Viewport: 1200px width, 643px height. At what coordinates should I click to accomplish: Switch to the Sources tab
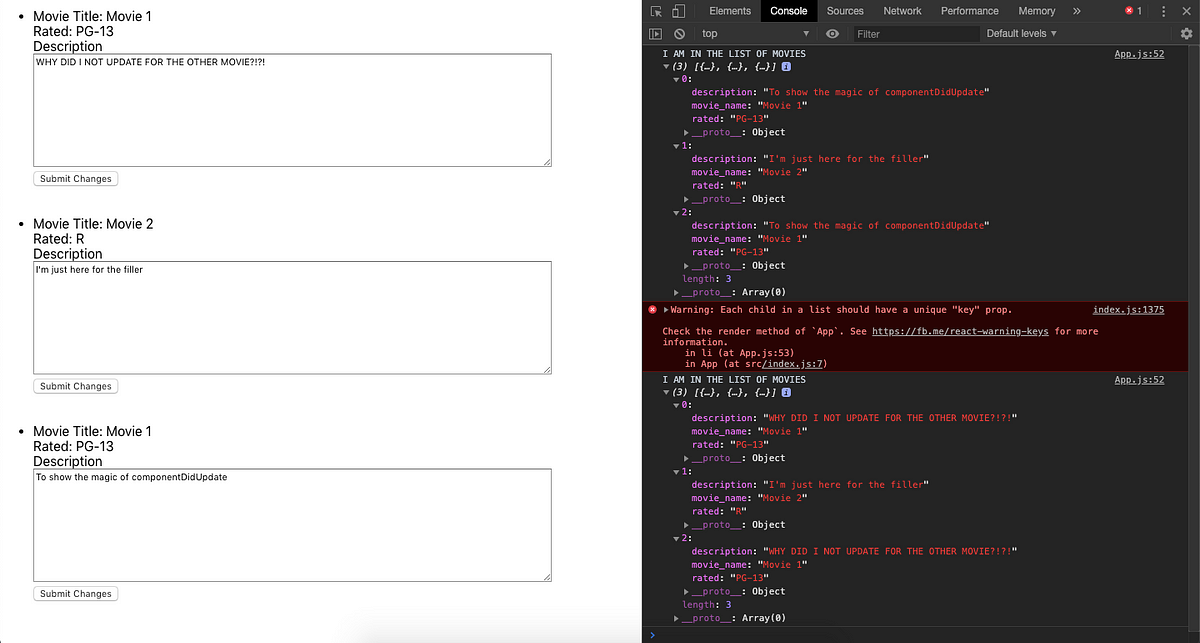tap(845, 11)
